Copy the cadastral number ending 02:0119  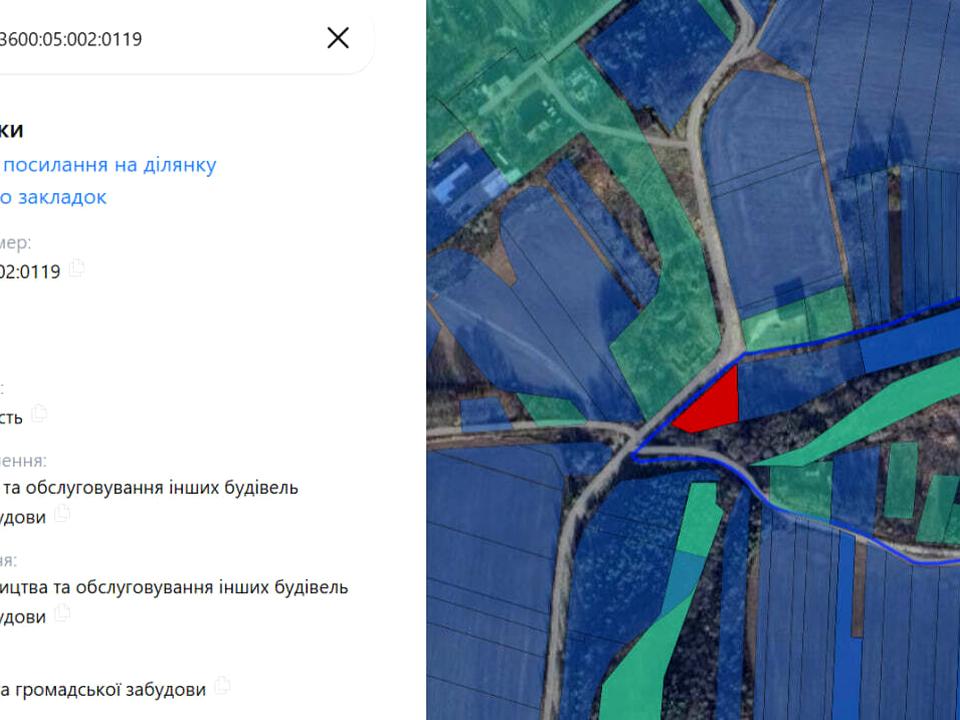[77, 268]
